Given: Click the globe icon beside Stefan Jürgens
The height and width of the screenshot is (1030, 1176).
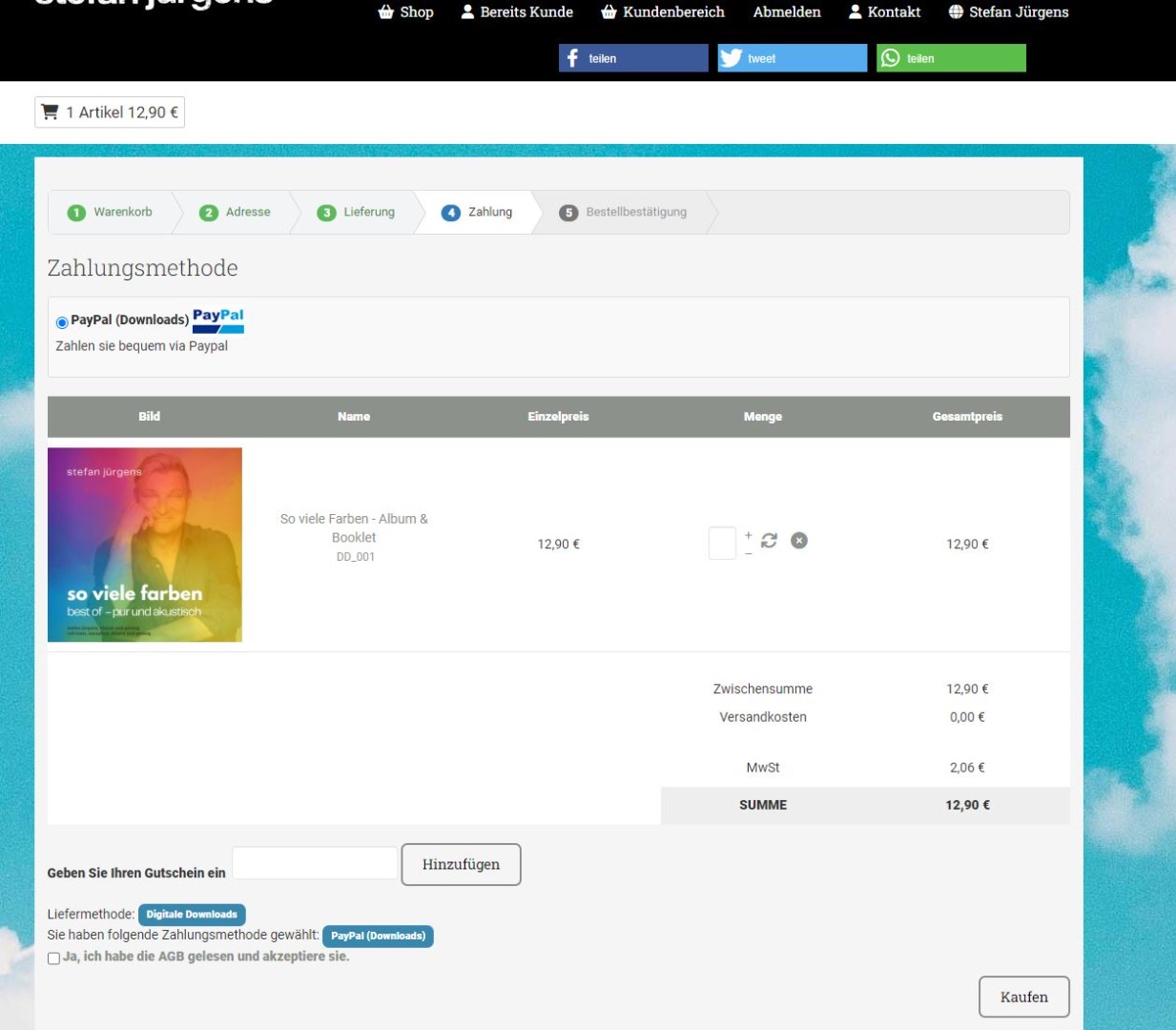Looking at the screenshot, I should pos(956,12).
